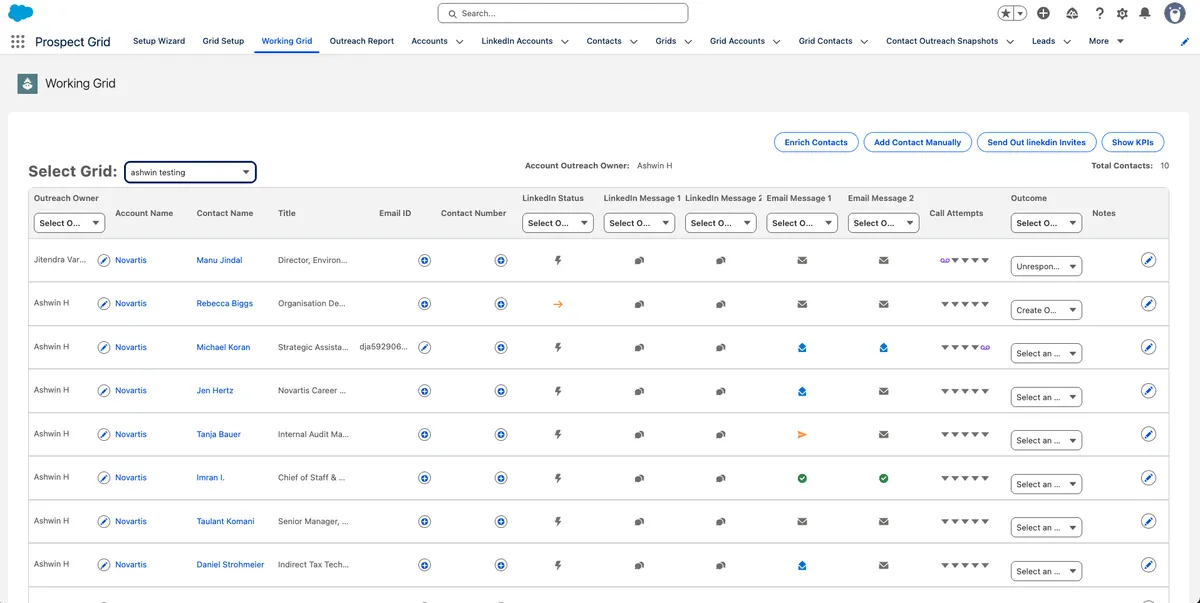Screen dimensions: 1200x603
Task: Open LinkedIn Message 2 for Tanja Bauer
Action: [720, 434]
